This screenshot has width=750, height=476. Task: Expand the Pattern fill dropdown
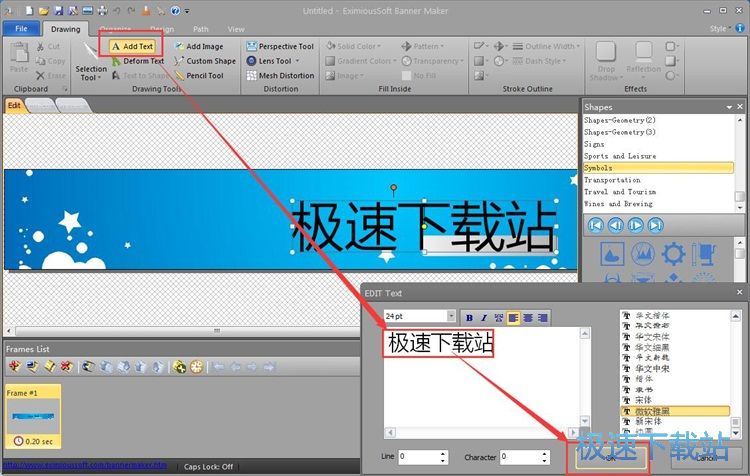click(x=442, y=46)
